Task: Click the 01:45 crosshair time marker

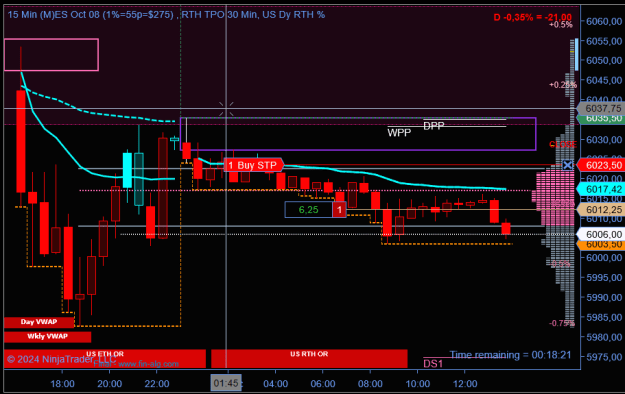Action: [x=226, y=383]
